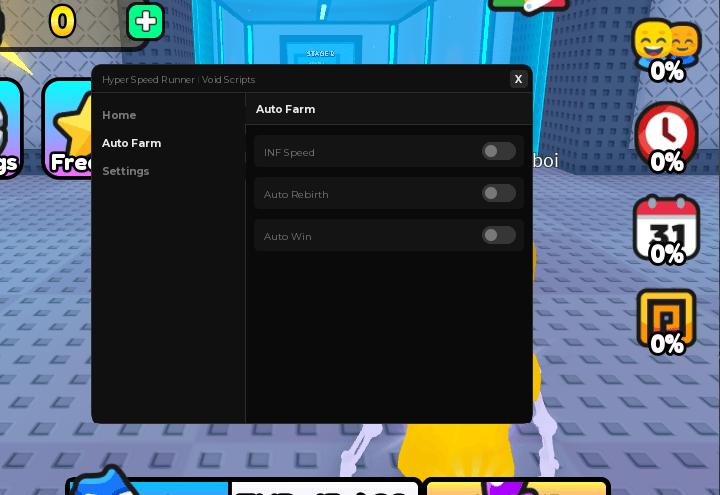Click the Auto Win label text

coord(287,236)
